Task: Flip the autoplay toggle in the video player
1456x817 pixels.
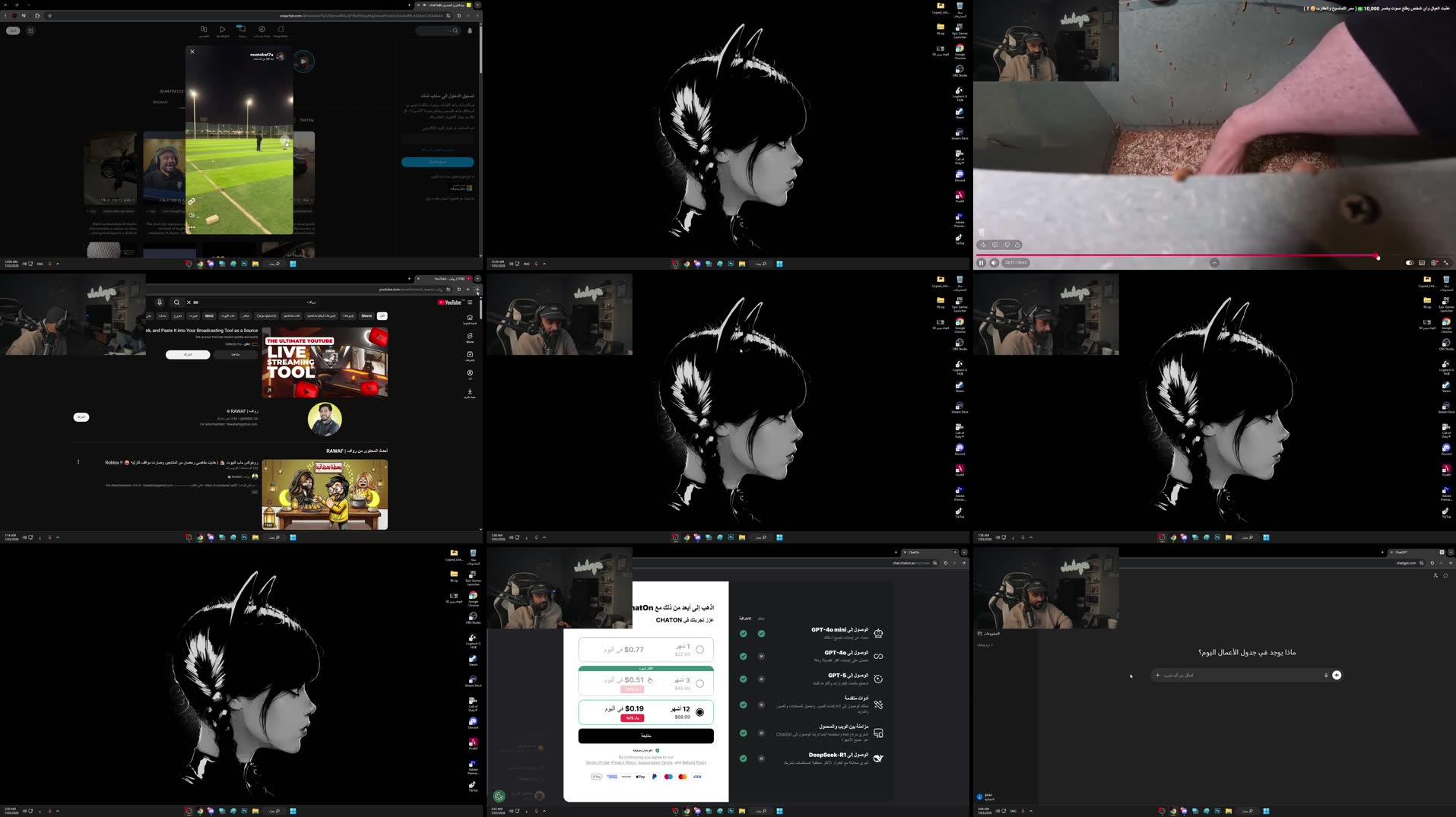Action: [x=1410, y=263]
